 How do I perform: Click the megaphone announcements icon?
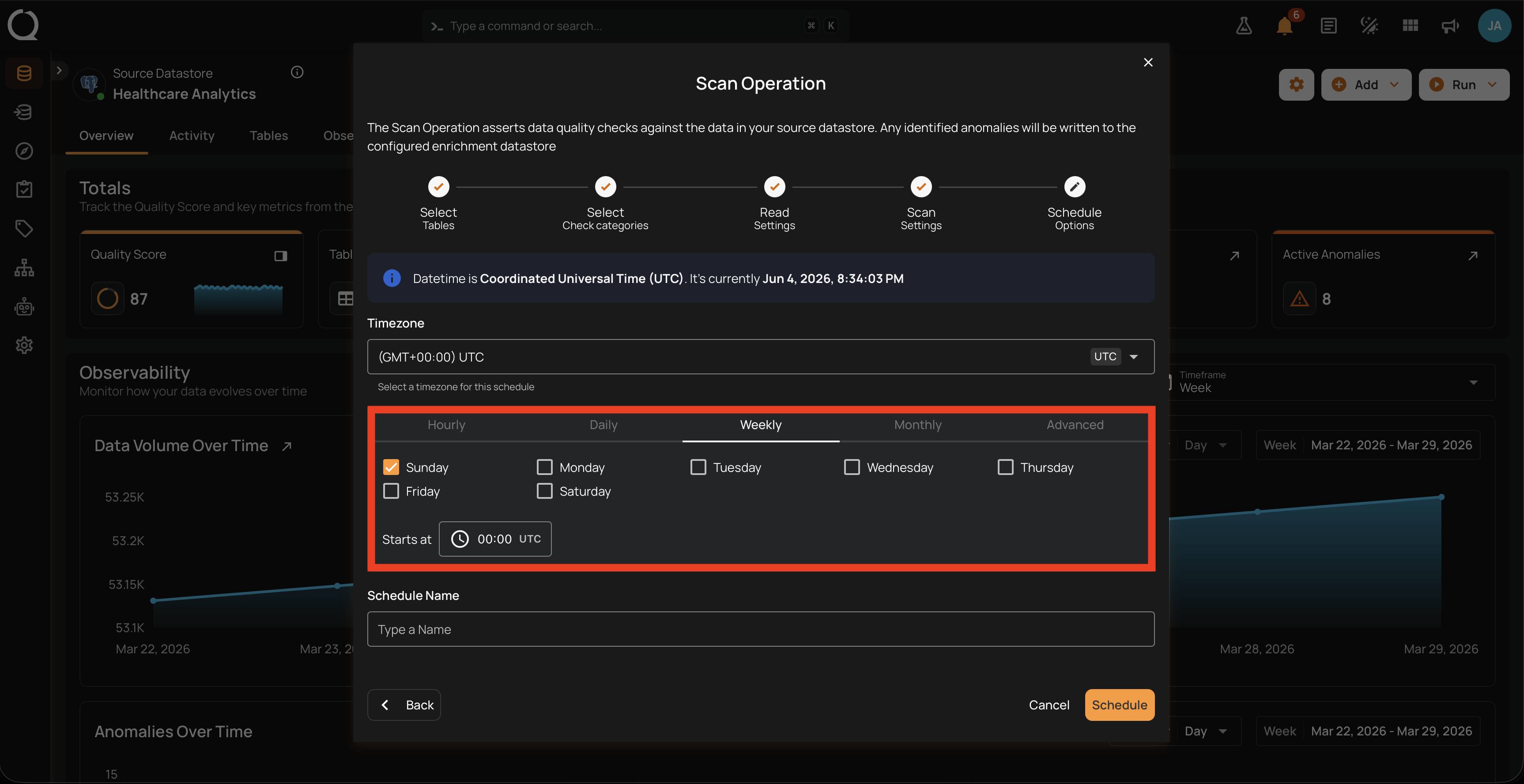pos(1451,26)
